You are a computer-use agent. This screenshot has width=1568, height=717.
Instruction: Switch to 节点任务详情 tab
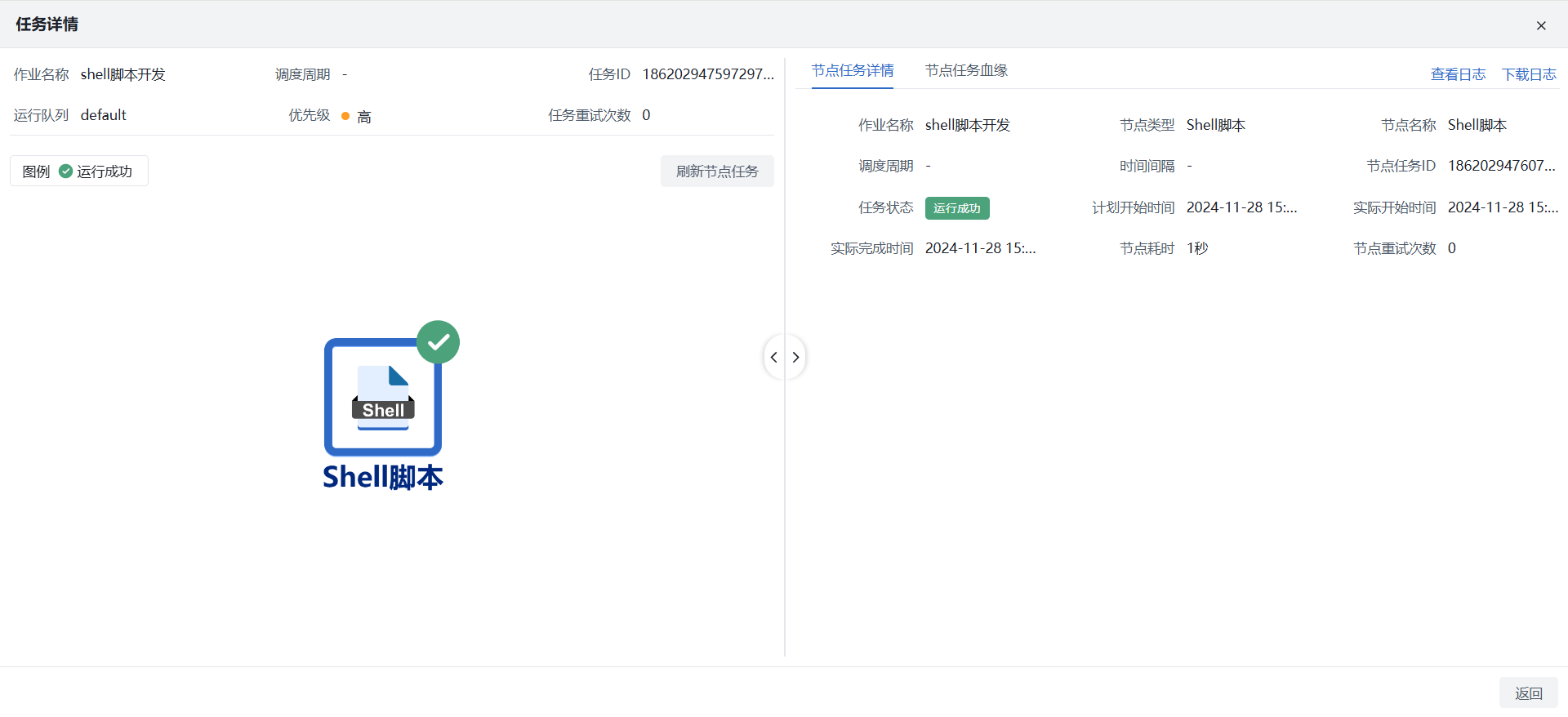click(852, 71)
